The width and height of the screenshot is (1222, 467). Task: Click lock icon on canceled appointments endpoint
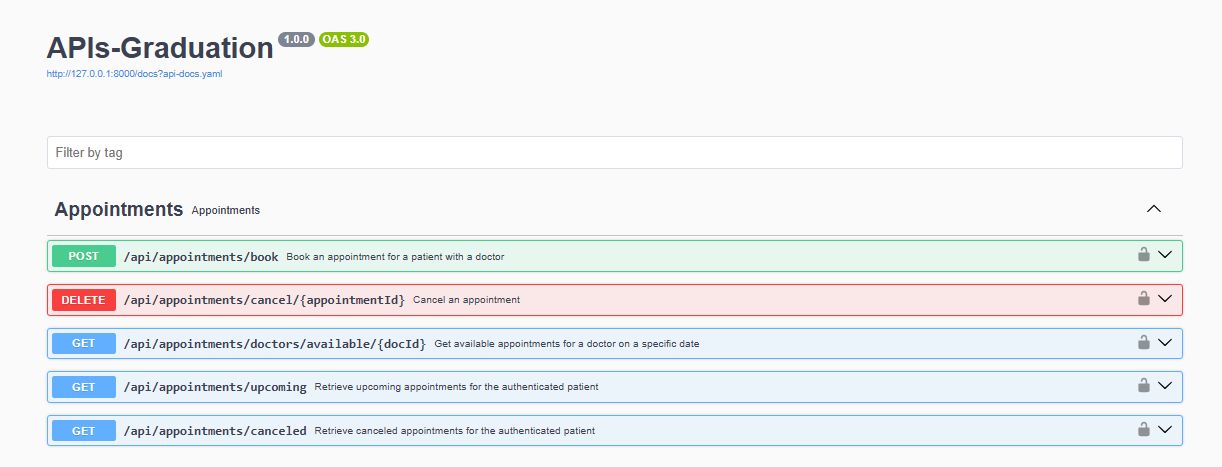point(1143,429)
